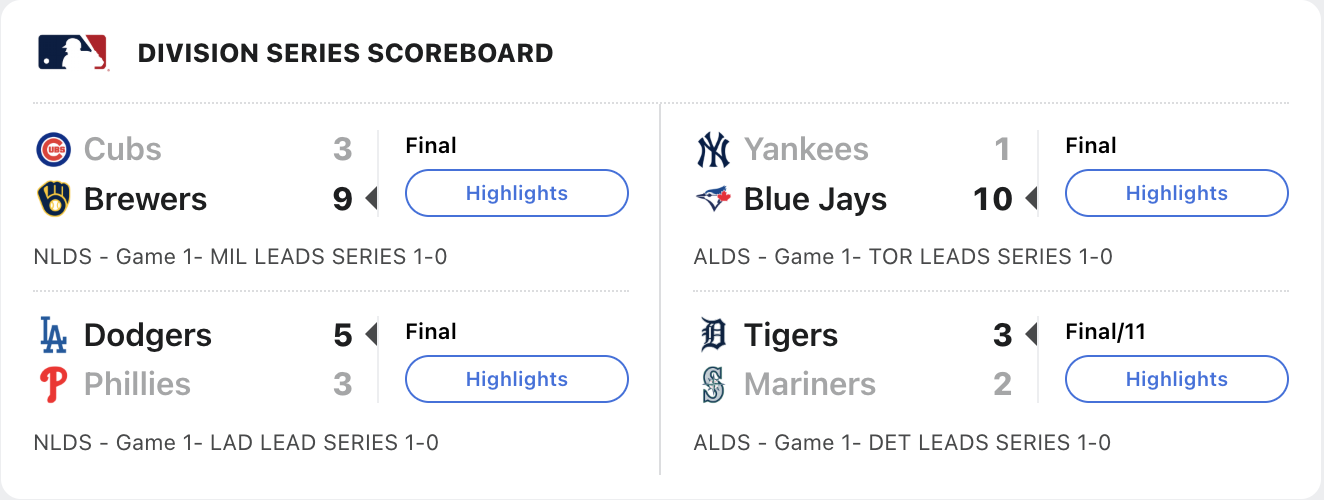This screenshot has height=500, width=1324.
Task: Click the Dodgers LA logo
Action: tap(53, 335)
